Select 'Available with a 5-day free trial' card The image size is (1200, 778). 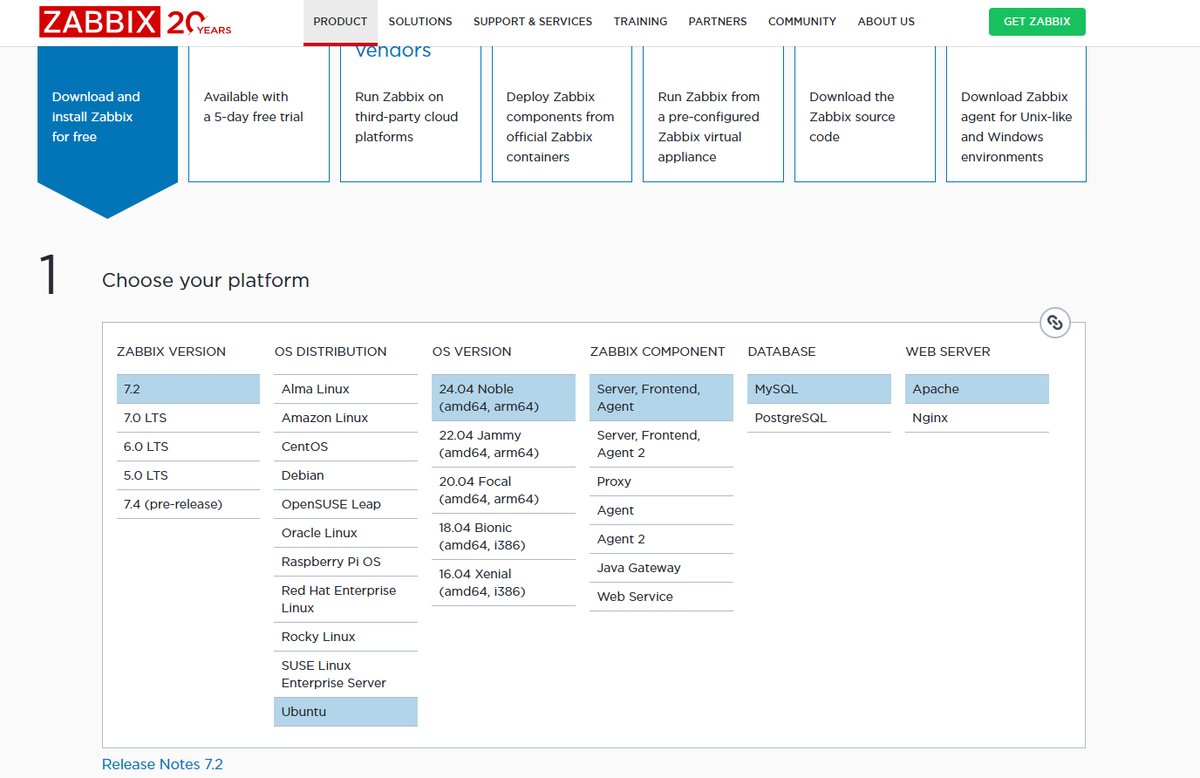click(259, 114)
